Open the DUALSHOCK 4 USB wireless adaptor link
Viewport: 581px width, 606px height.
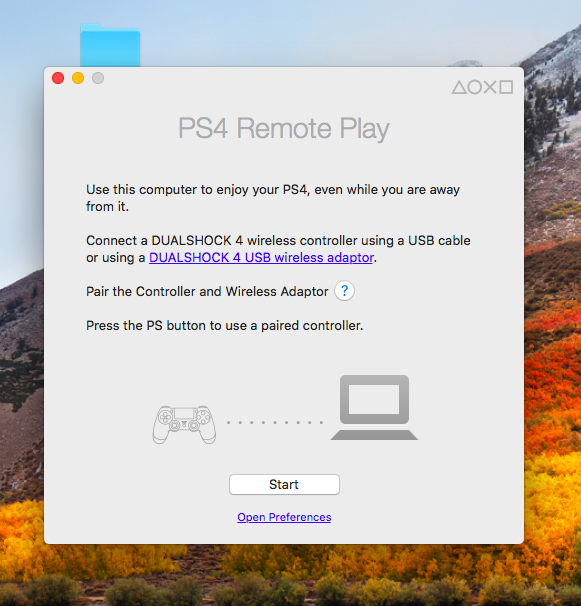pos(261,257)
